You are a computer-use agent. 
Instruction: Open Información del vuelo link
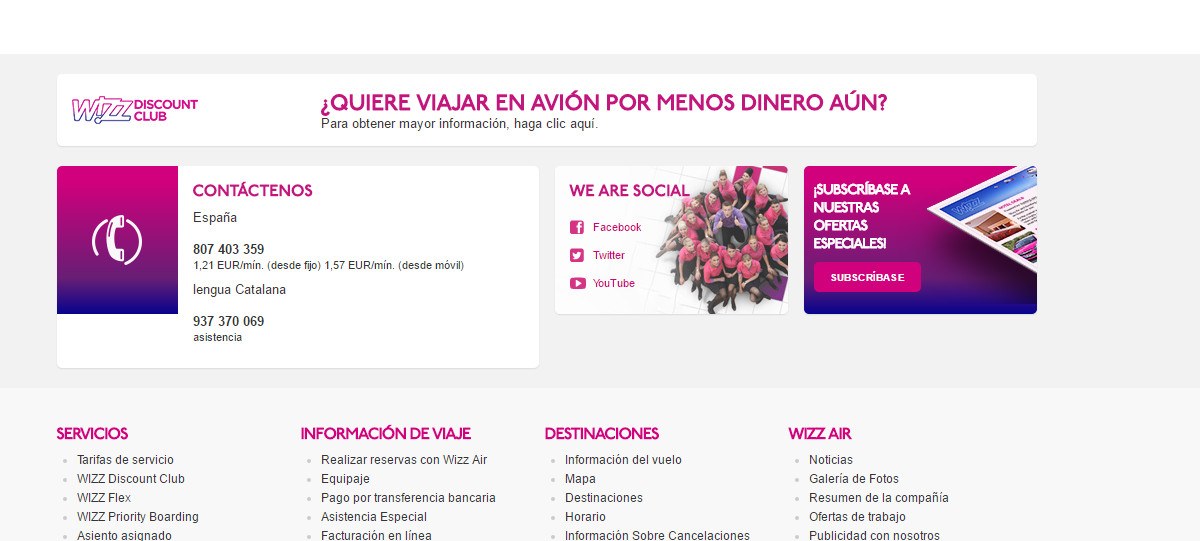click(x=623, y=460)
